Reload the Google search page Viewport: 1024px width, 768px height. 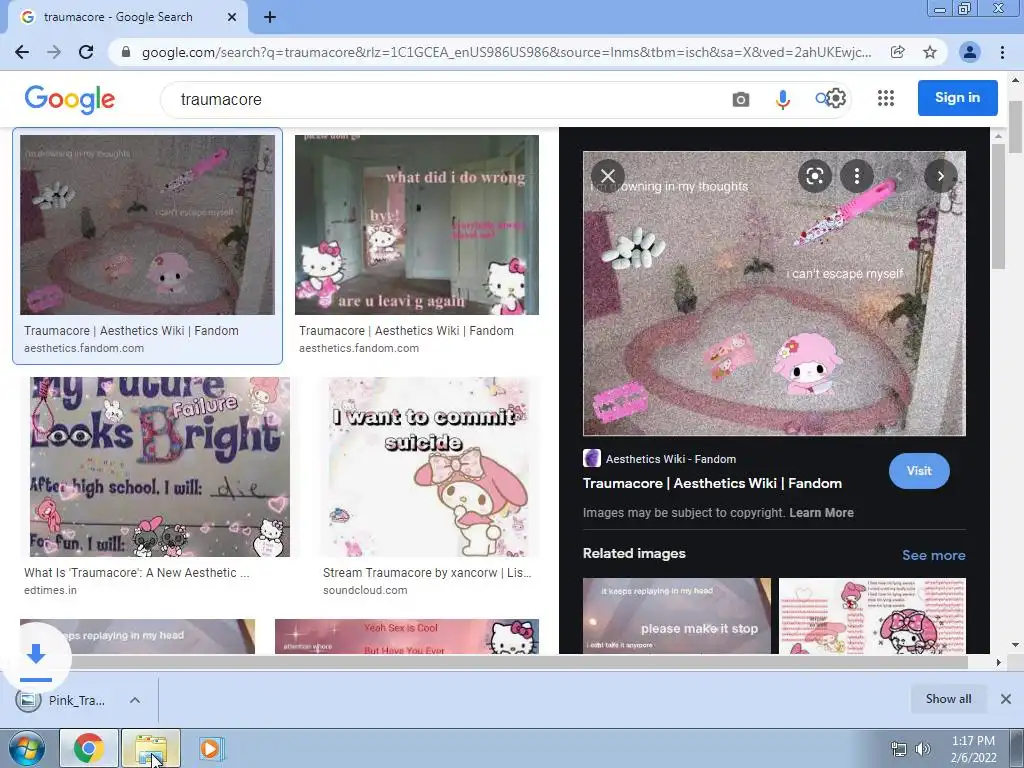[86, 52]
